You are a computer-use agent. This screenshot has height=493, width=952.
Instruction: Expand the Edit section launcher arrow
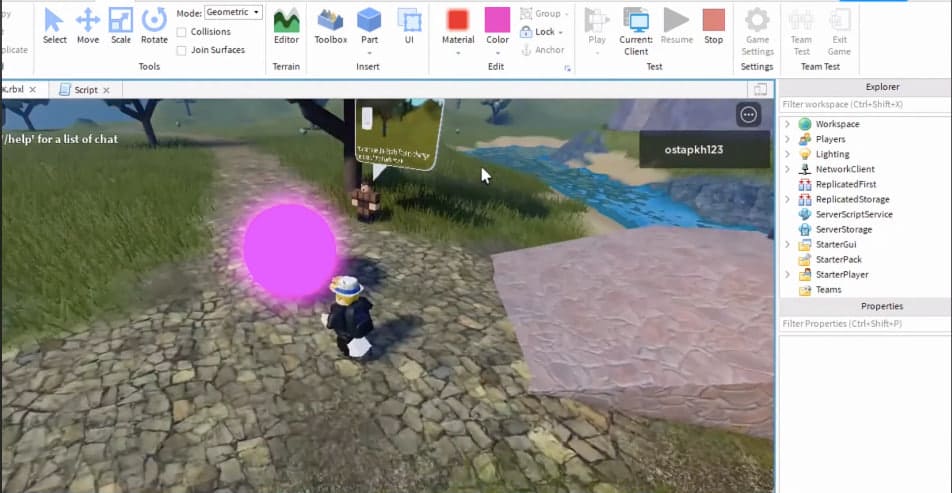tap(568, 68)
